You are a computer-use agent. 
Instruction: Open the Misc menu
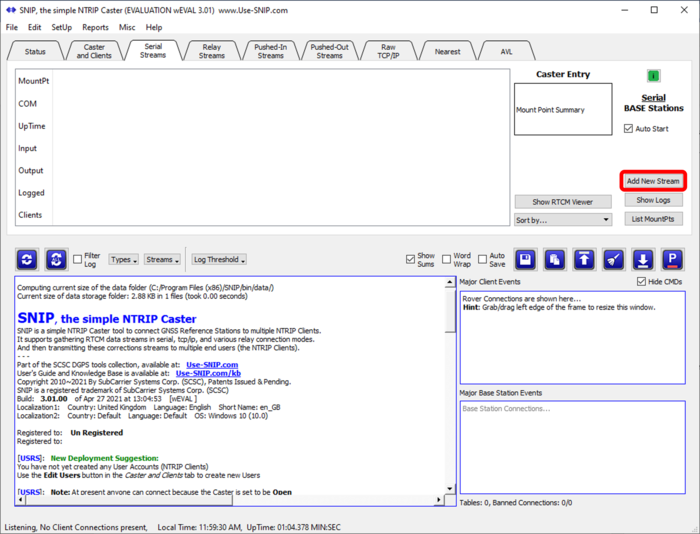click(x=127, y=27)
